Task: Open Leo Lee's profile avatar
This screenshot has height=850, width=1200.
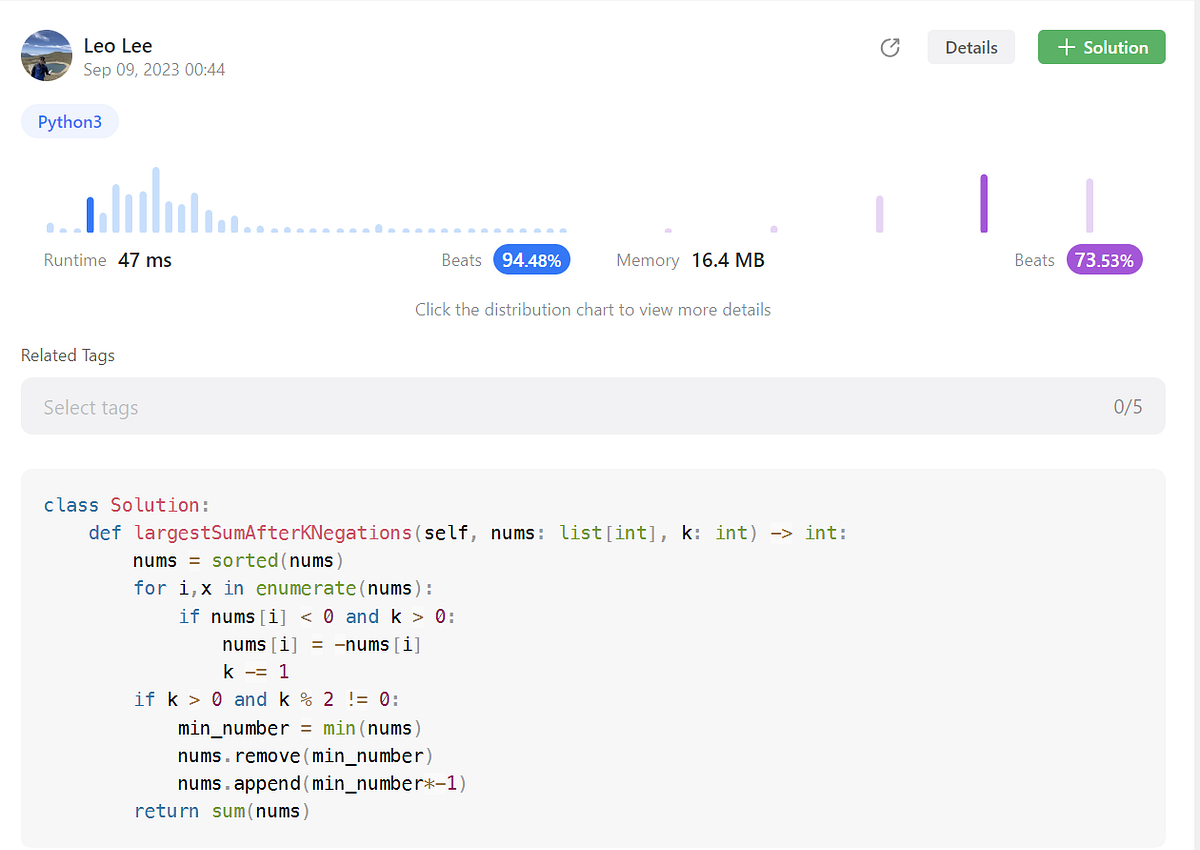Action: coord(46,55)
